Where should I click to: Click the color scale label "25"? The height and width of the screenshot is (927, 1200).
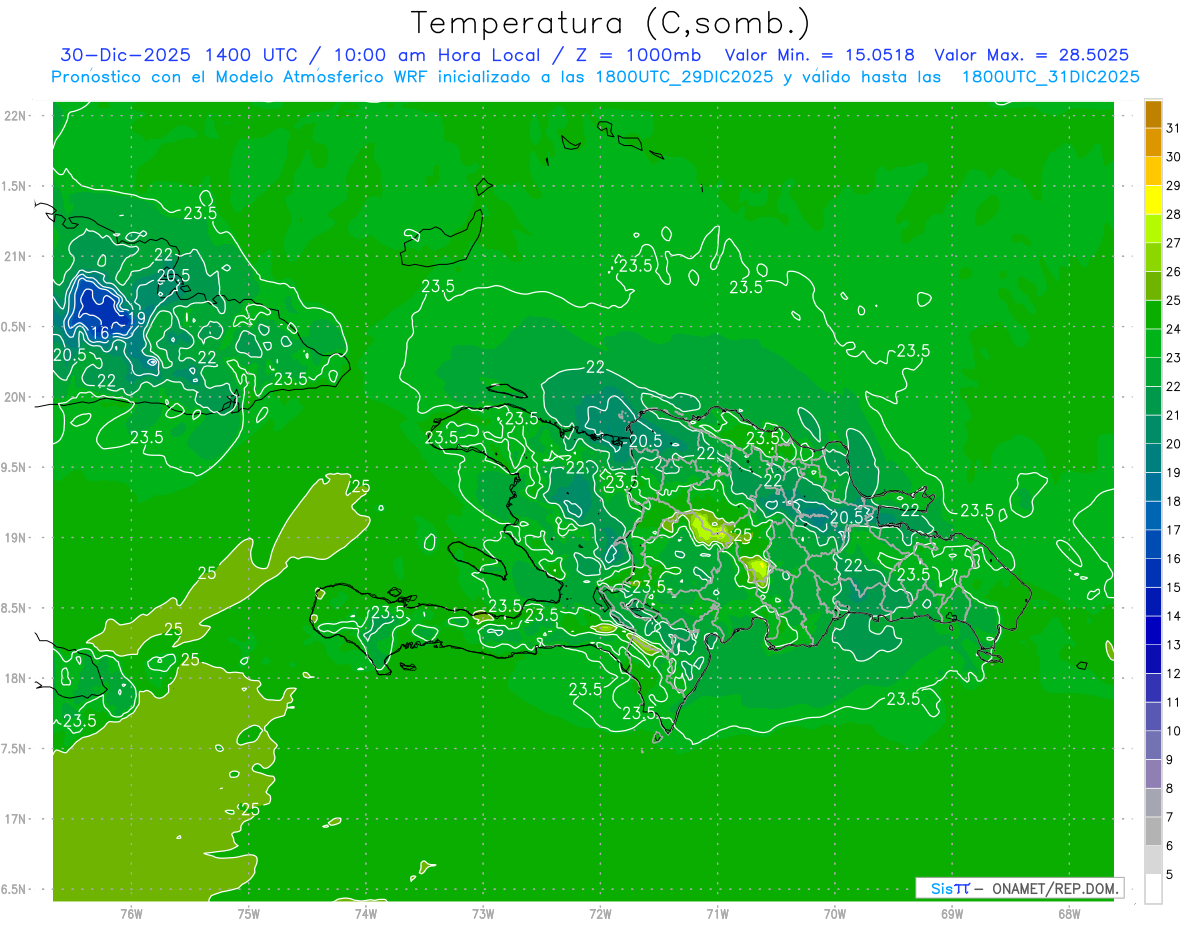pyautogui.click(x=1174, y=300)
